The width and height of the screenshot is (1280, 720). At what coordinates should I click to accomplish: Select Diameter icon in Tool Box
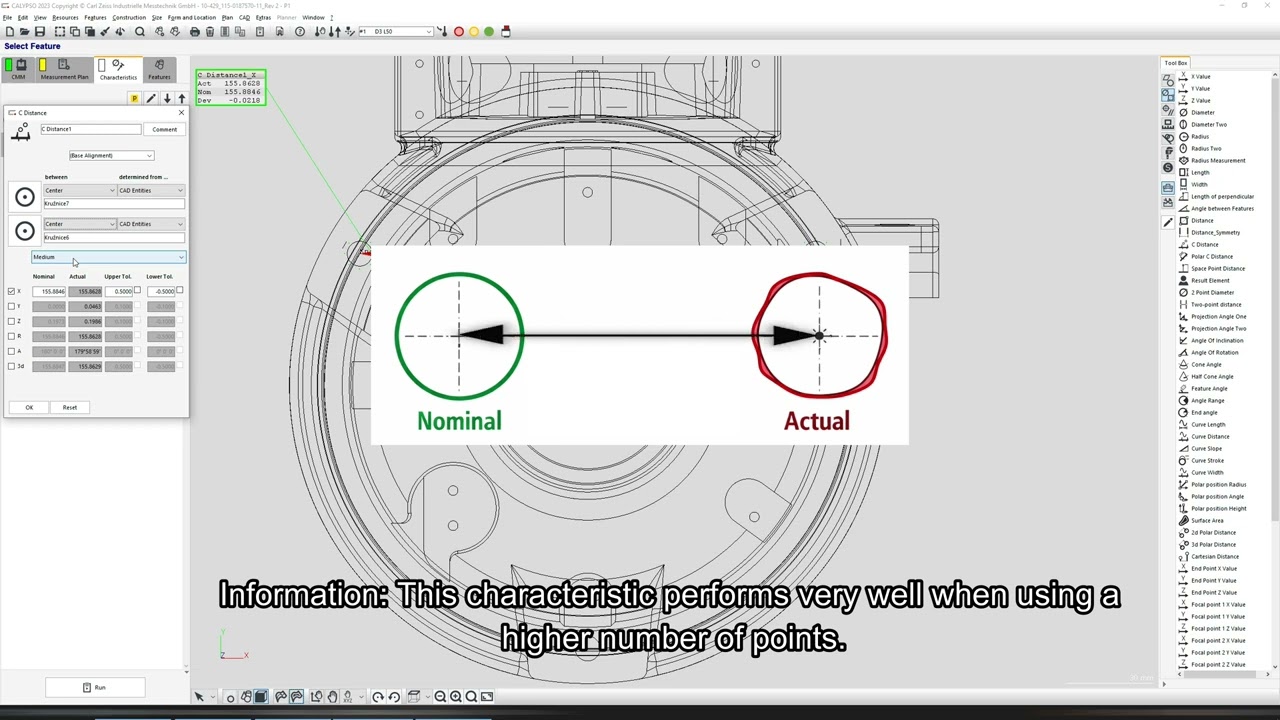(1184, 112)
